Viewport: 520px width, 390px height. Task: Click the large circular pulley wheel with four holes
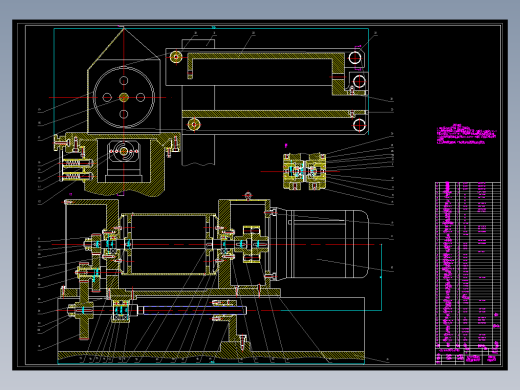coord(124,97)
